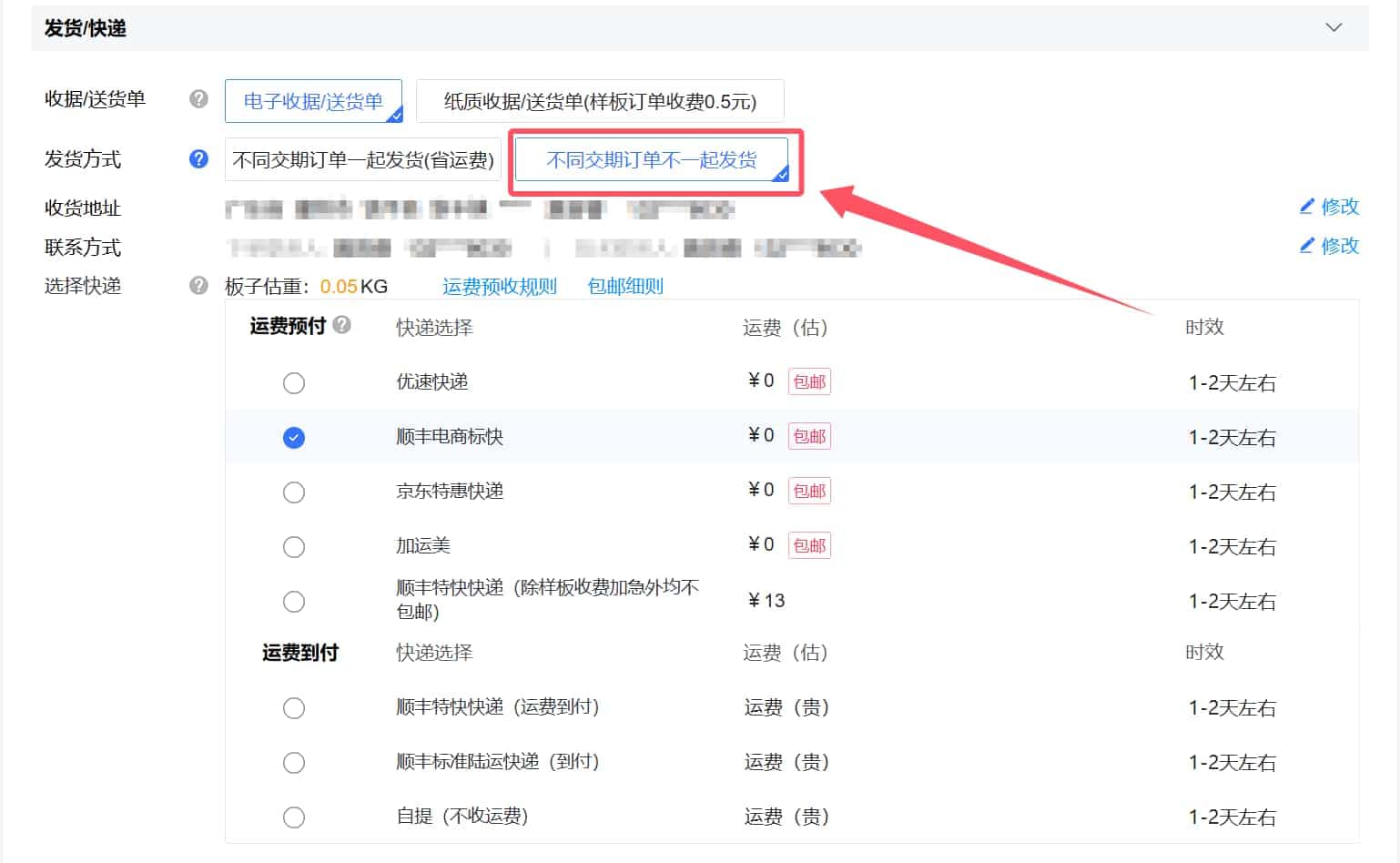1400x863 pixels.
Task: Collapse the 发货/快递 section
Action: pos(1333,27)
